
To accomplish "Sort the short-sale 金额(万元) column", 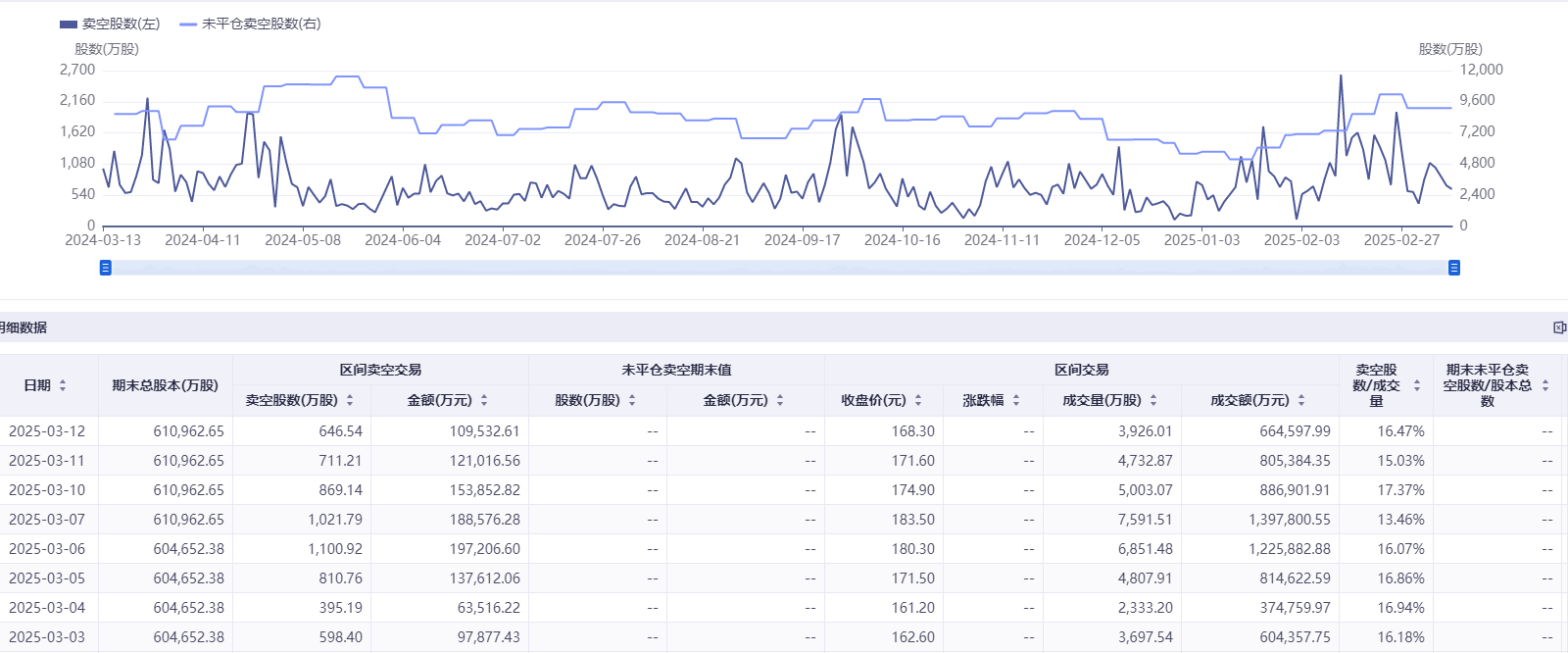I will (484, 400).
